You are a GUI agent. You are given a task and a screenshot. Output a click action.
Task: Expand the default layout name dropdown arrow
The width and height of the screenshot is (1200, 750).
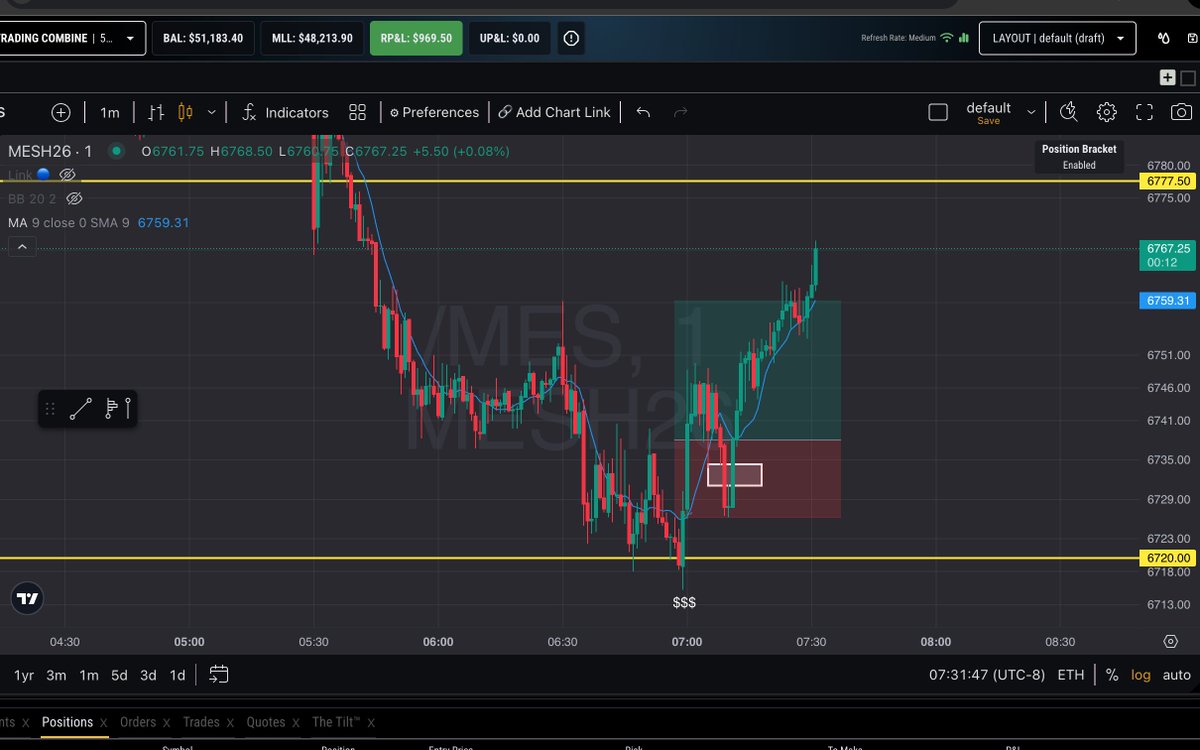1031,112
